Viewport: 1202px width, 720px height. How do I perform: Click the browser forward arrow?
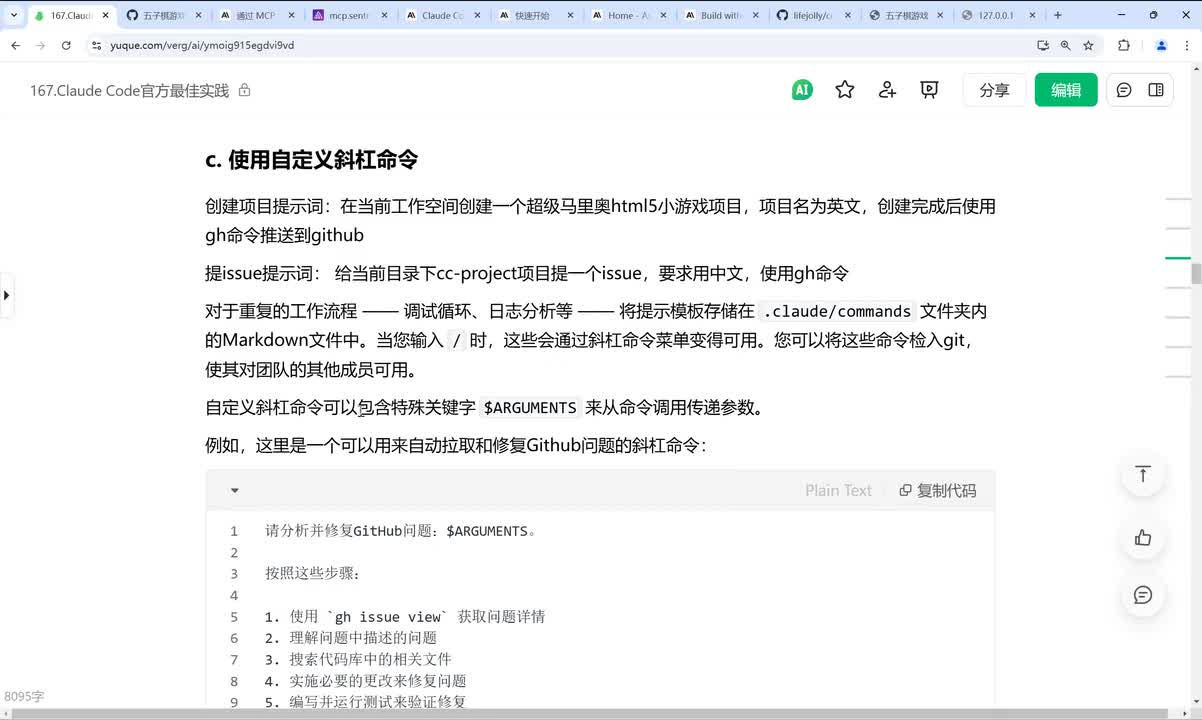coord(40,45)
